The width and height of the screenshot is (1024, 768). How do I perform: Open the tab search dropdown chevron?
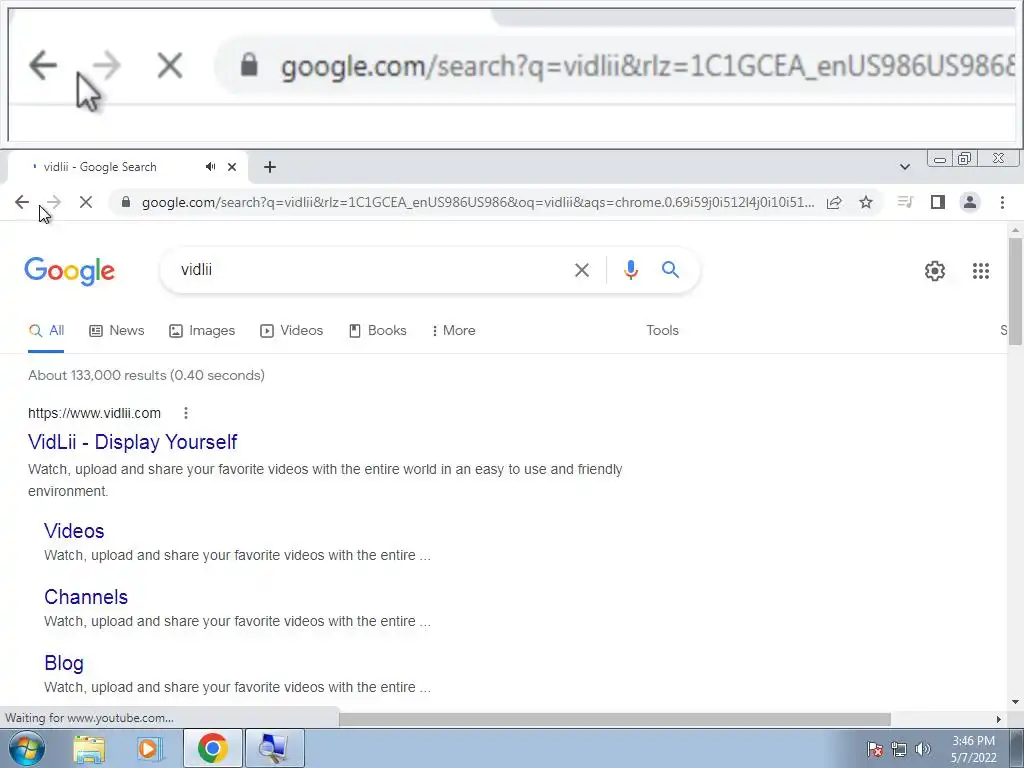[x=904, y=167]
